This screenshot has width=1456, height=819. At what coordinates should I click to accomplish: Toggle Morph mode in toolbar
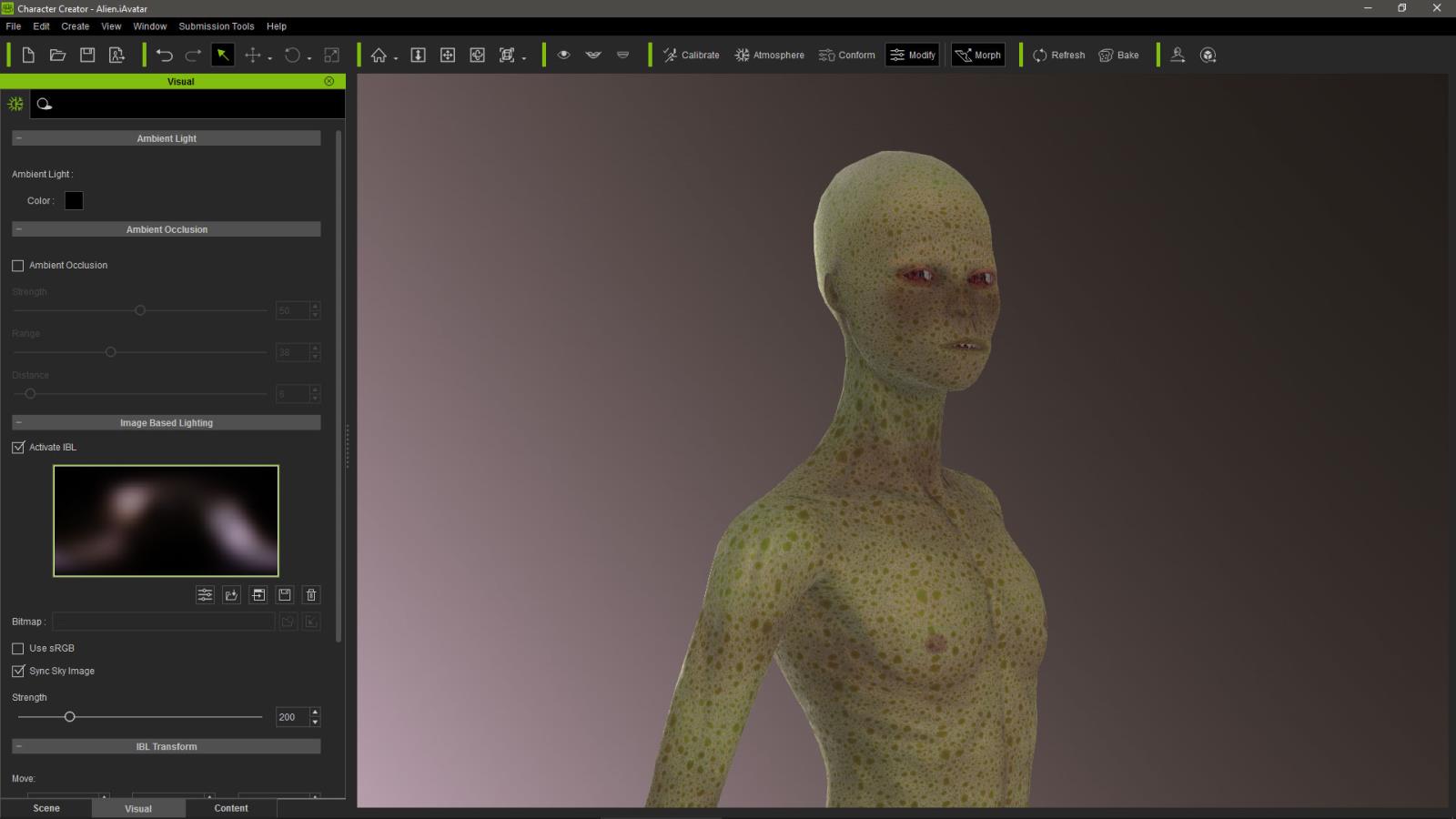pyautogui.click(x=978, y=55)
